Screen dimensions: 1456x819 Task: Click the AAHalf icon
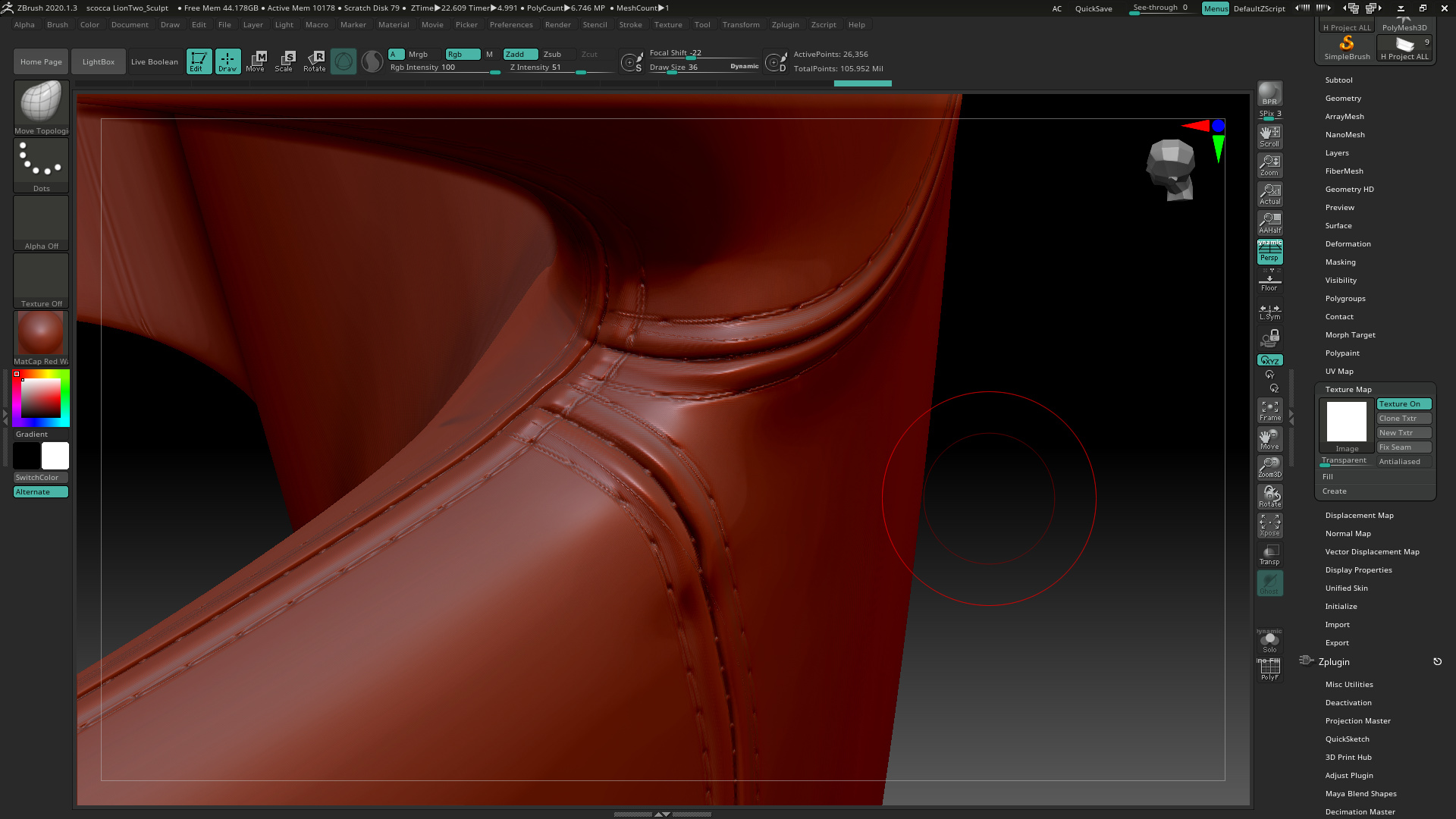click(x=1269, y=222)
